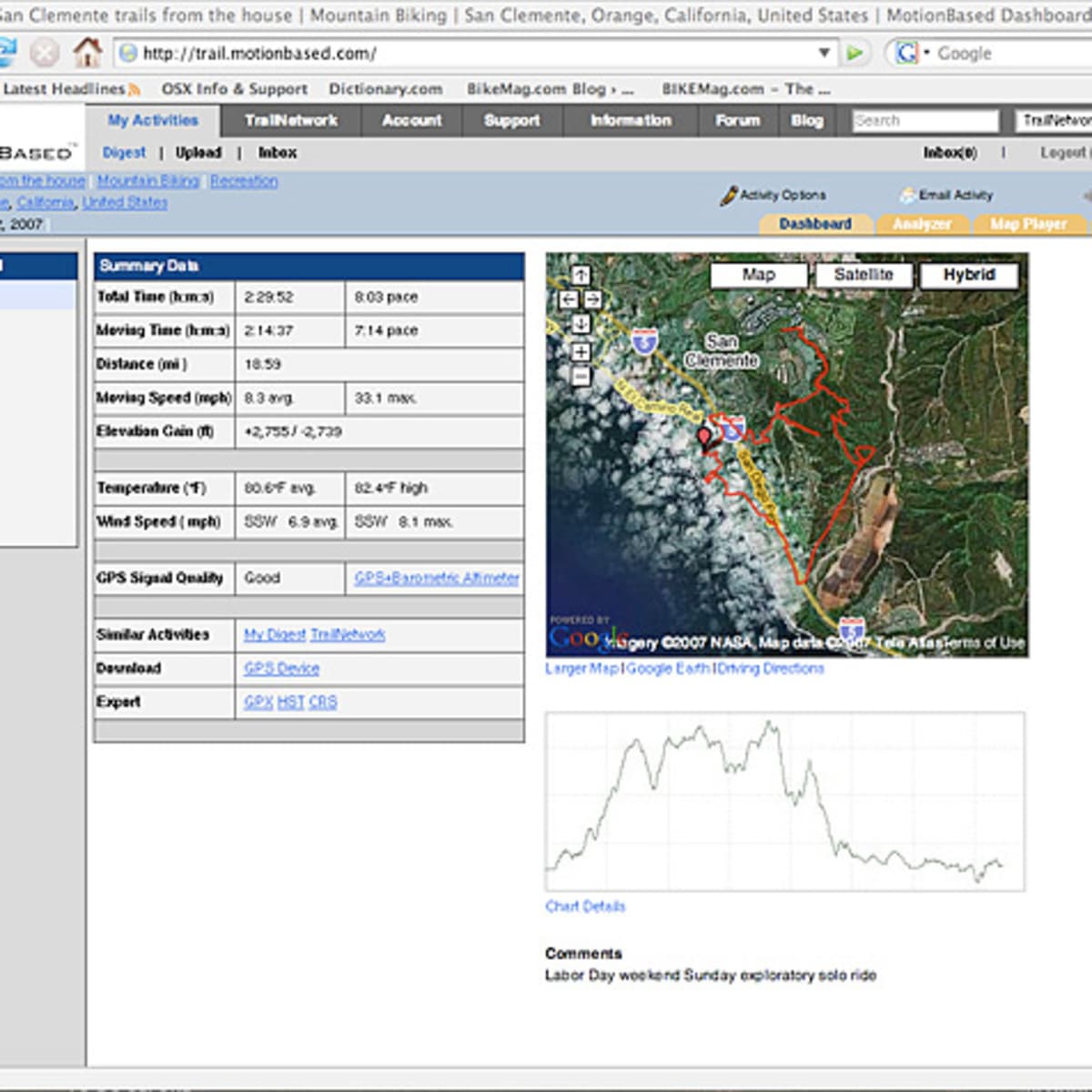Open Activity Options pencil icon

(x=728, y=195)
